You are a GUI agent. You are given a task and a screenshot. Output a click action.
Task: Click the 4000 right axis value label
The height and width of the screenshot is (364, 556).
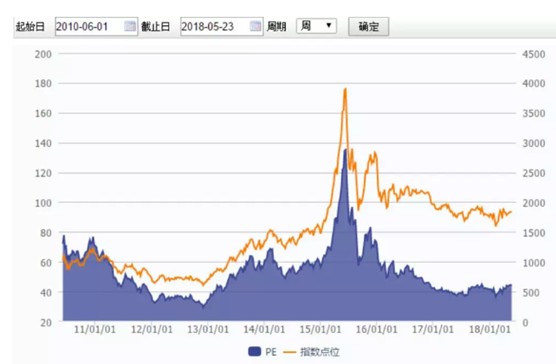(534, 84)
